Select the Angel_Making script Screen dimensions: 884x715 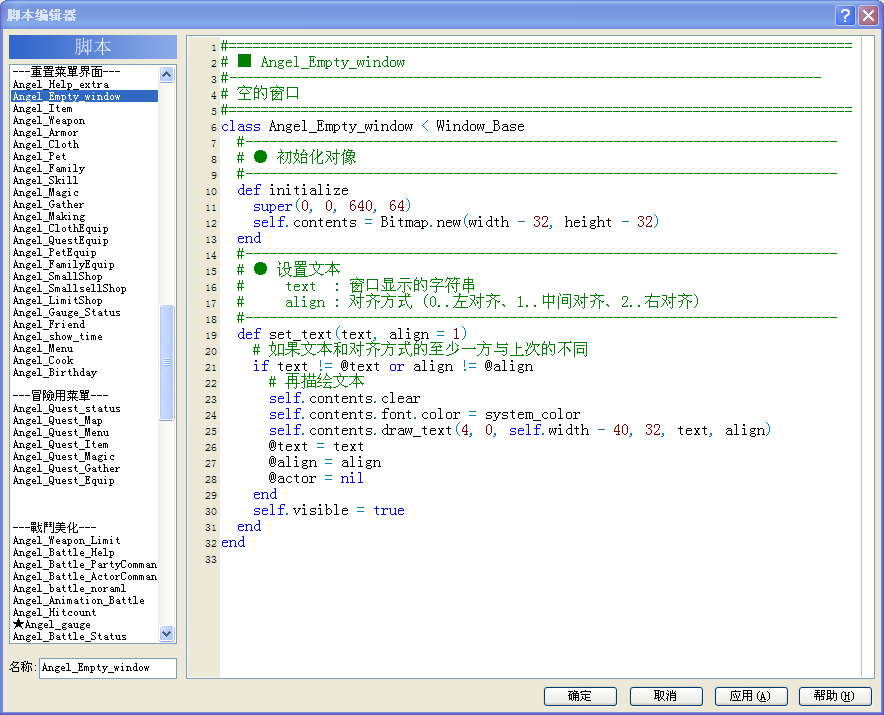pyautogui.click(x=49, y=217)
